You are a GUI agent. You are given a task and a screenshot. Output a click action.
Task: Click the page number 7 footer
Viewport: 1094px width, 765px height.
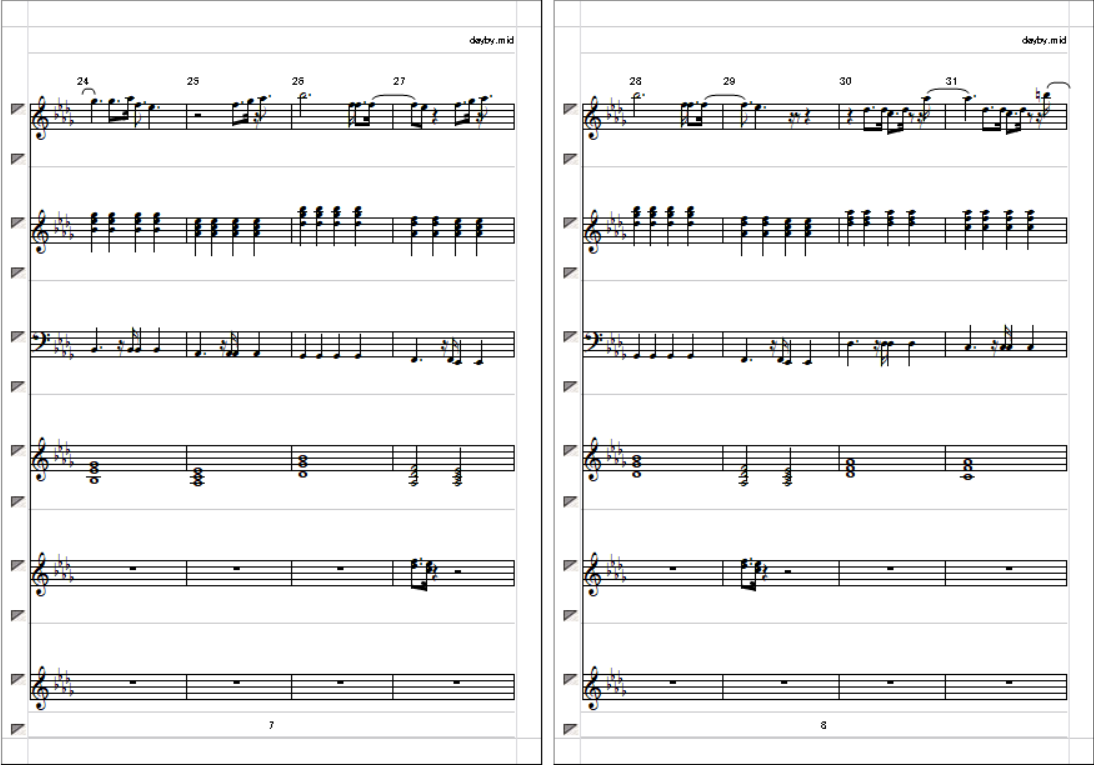[271, 725]
